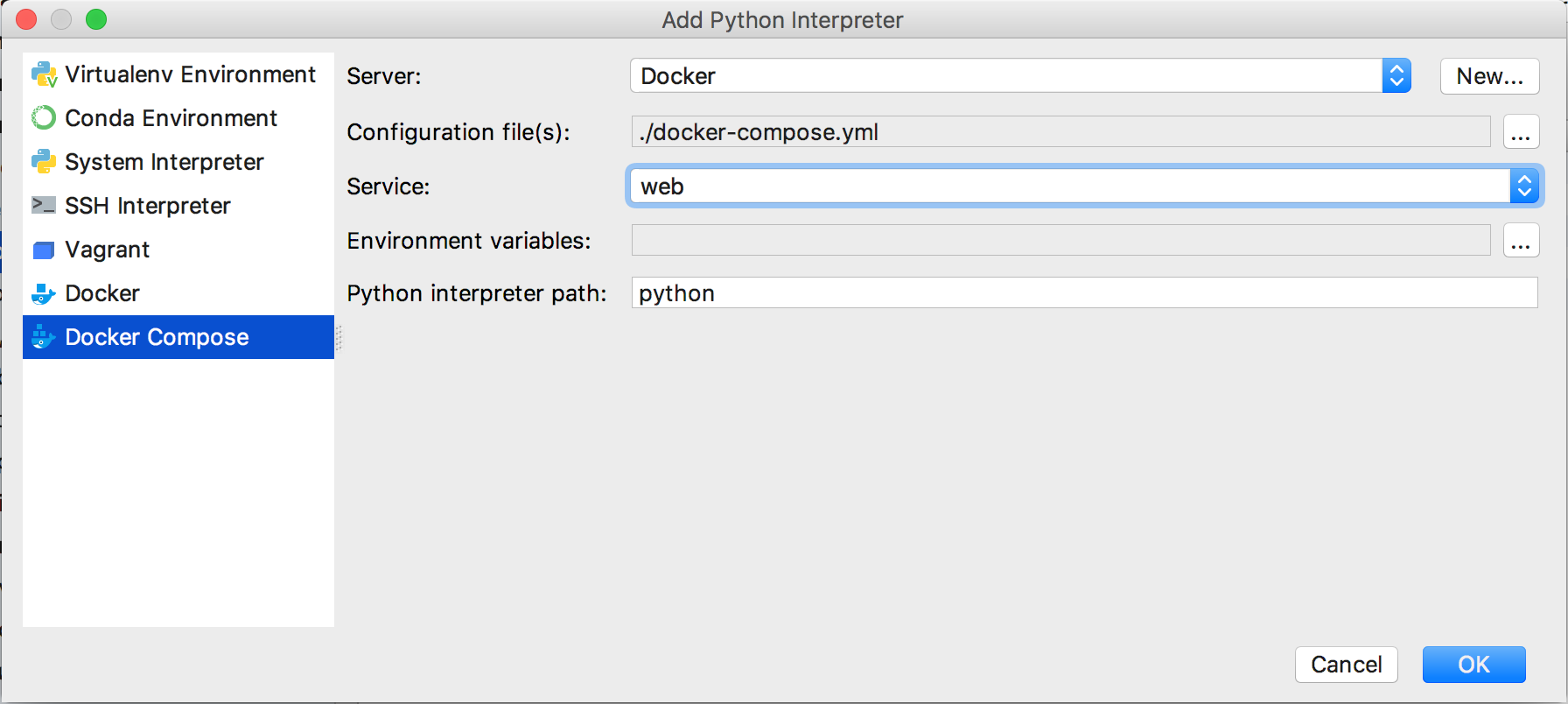Image resolution: width=1568 pixels, height=704 pixels.
Task: Click the Environment variables field
Action: 1060,241
